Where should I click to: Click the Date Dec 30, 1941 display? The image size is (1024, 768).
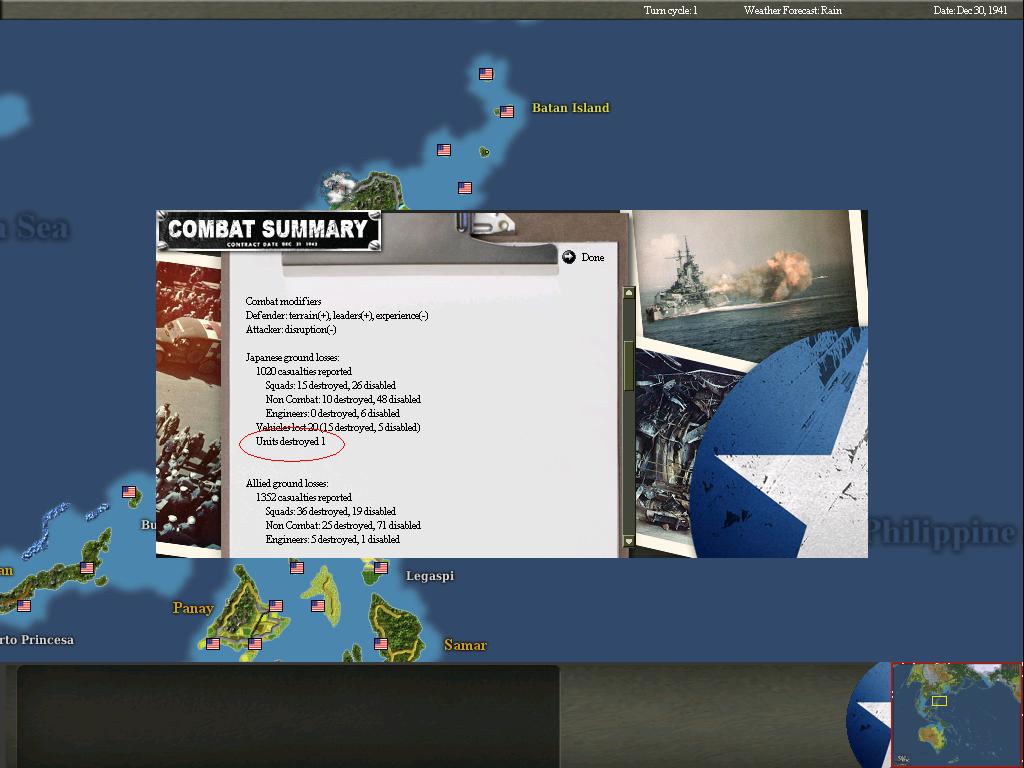point(970,10)
